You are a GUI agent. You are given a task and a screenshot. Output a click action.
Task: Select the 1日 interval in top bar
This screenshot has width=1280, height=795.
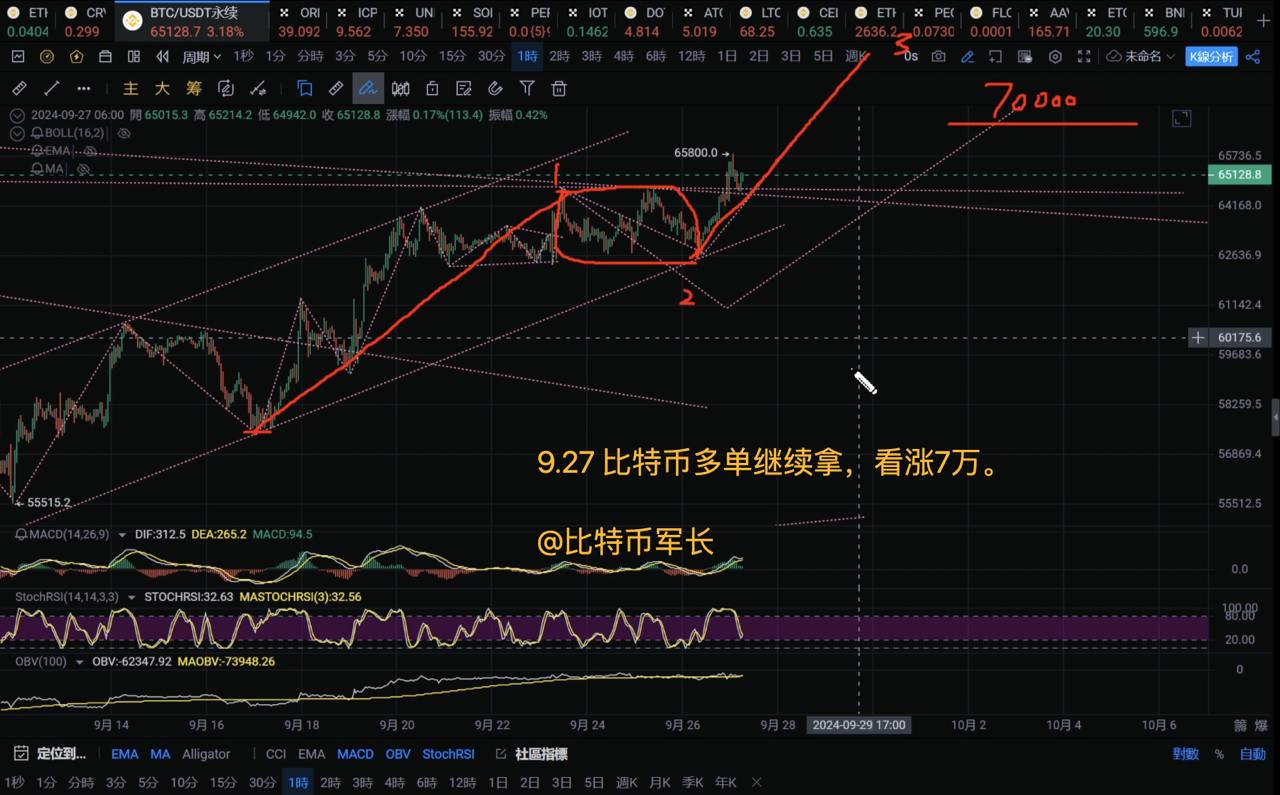click(727, 57)
